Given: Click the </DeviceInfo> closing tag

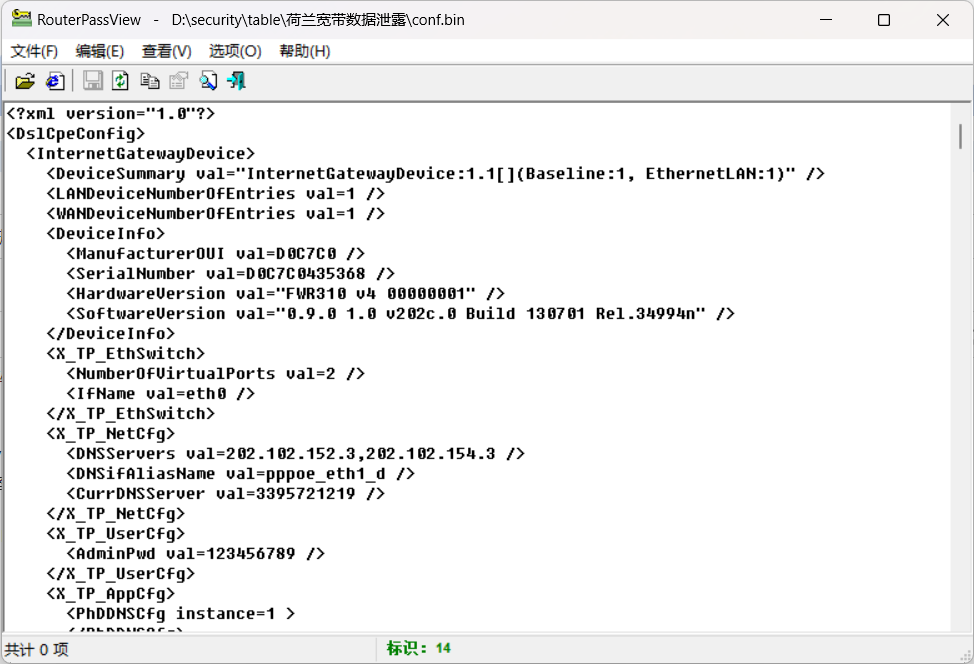Looking at the screenshot, I should click(111, 334).
